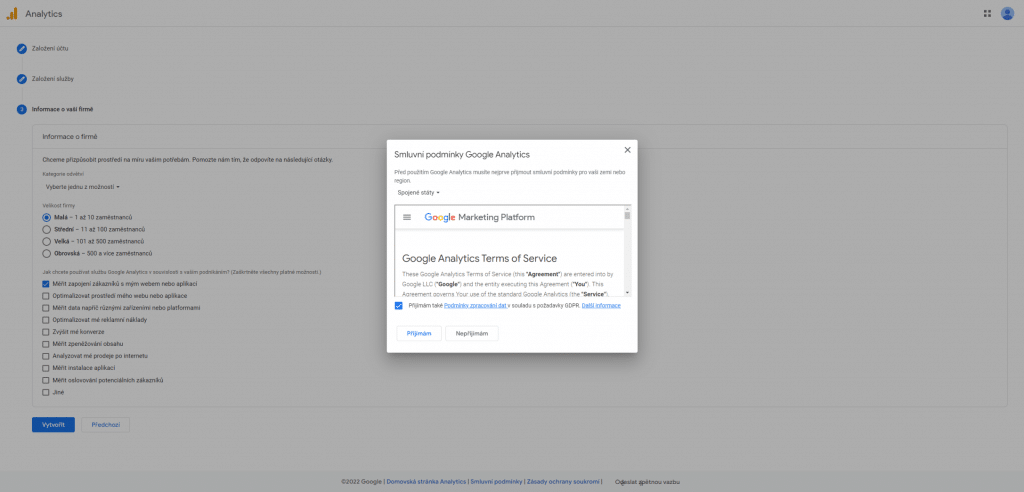Click the Založení účtu step pencil icon
Image resolution: width=1024 pixels, height=492 pixels.
point(22,48)
